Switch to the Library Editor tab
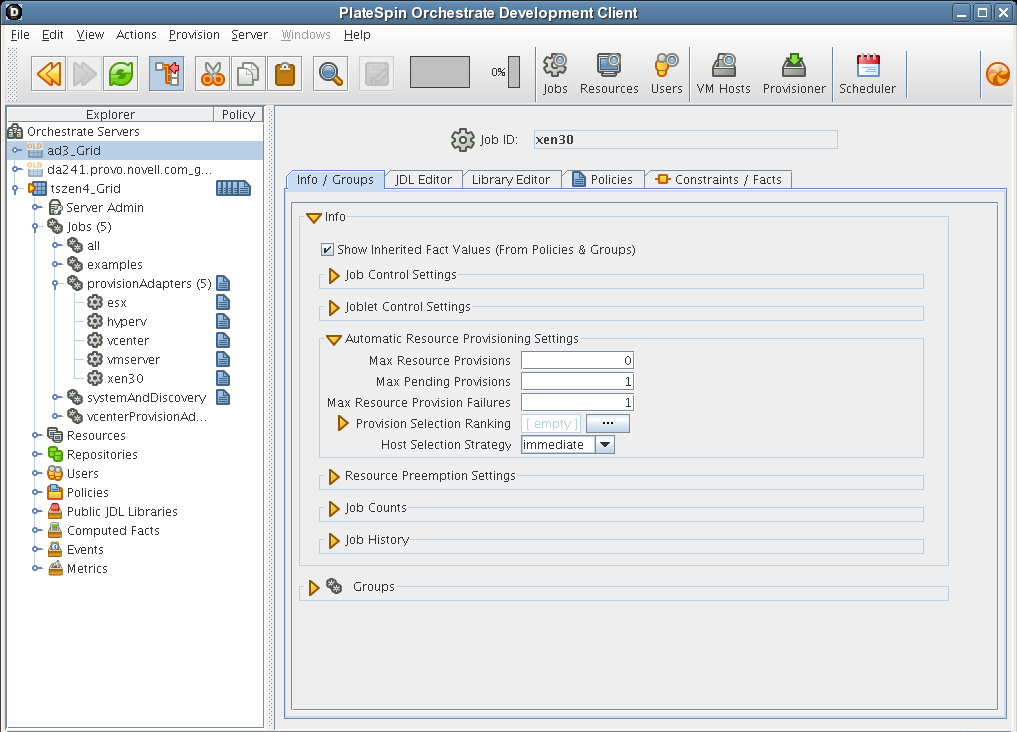Image resolution: width=1017 pixels, height=732 pixels. tap(511, 180)
